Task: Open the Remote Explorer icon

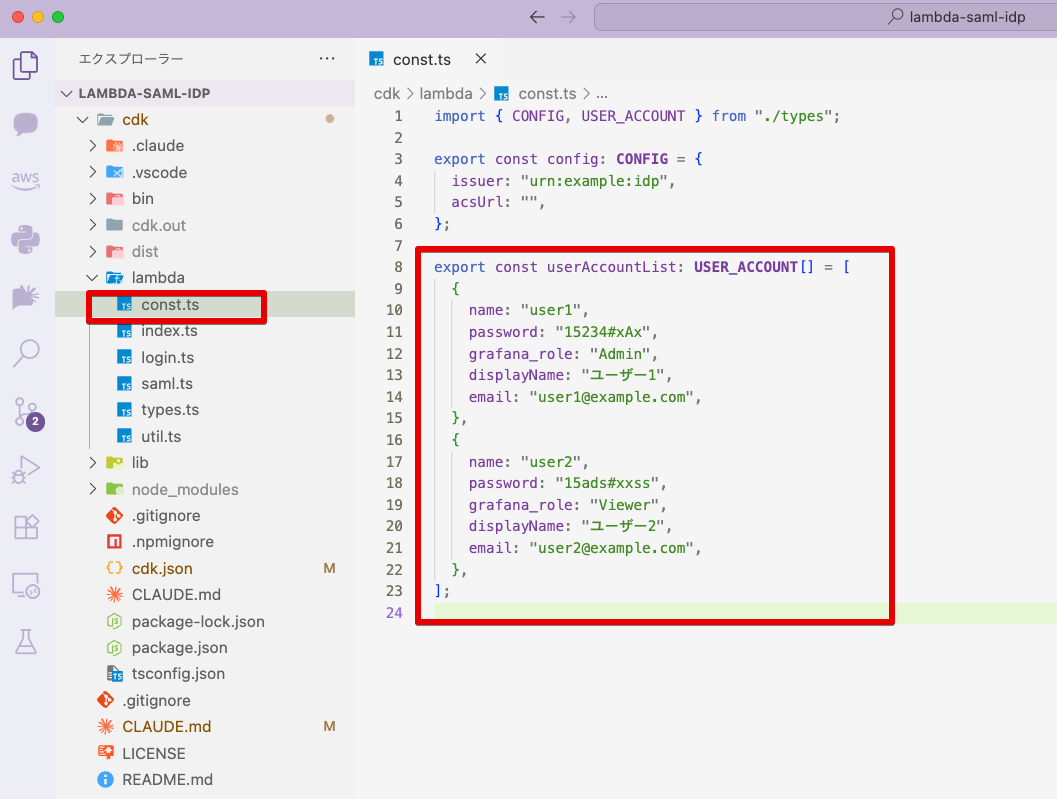Action: [x=26, y=585]
